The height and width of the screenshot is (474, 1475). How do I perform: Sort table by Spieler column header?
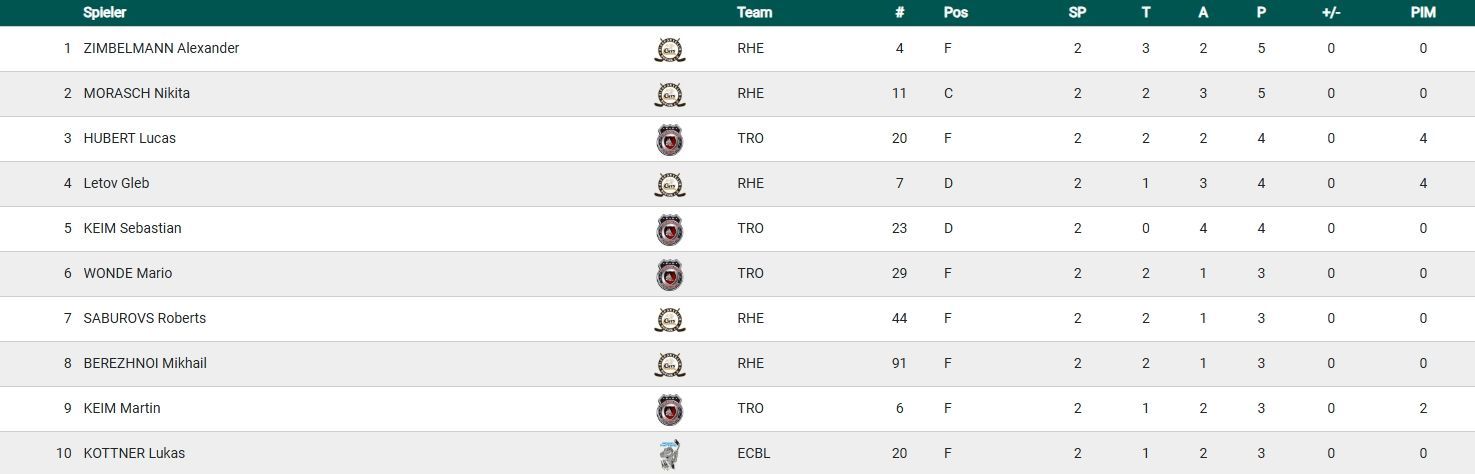pyautogui.click(x=104, y=13)
